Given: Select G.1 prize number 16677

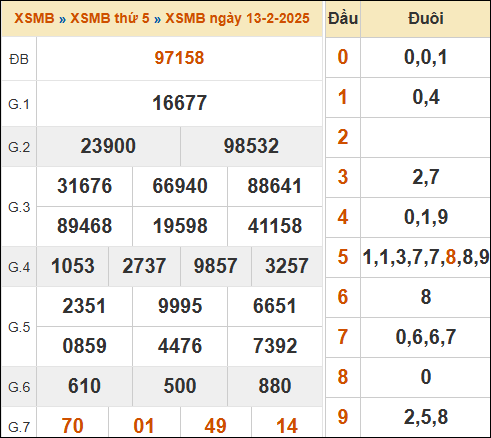Looking at the screenshot, I should (x=179, y=103).
